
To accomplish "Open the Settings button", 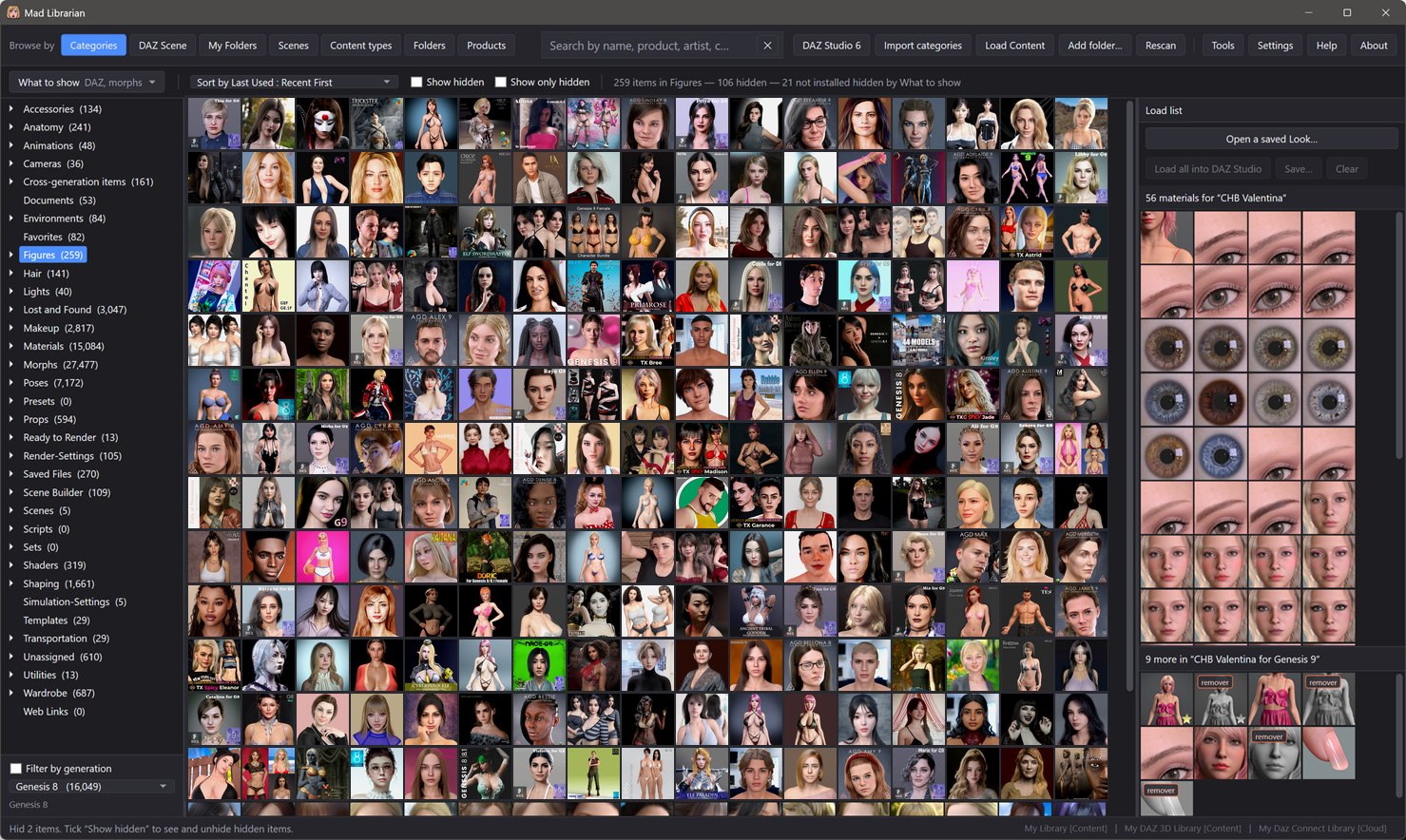I will click(1275, 46).
